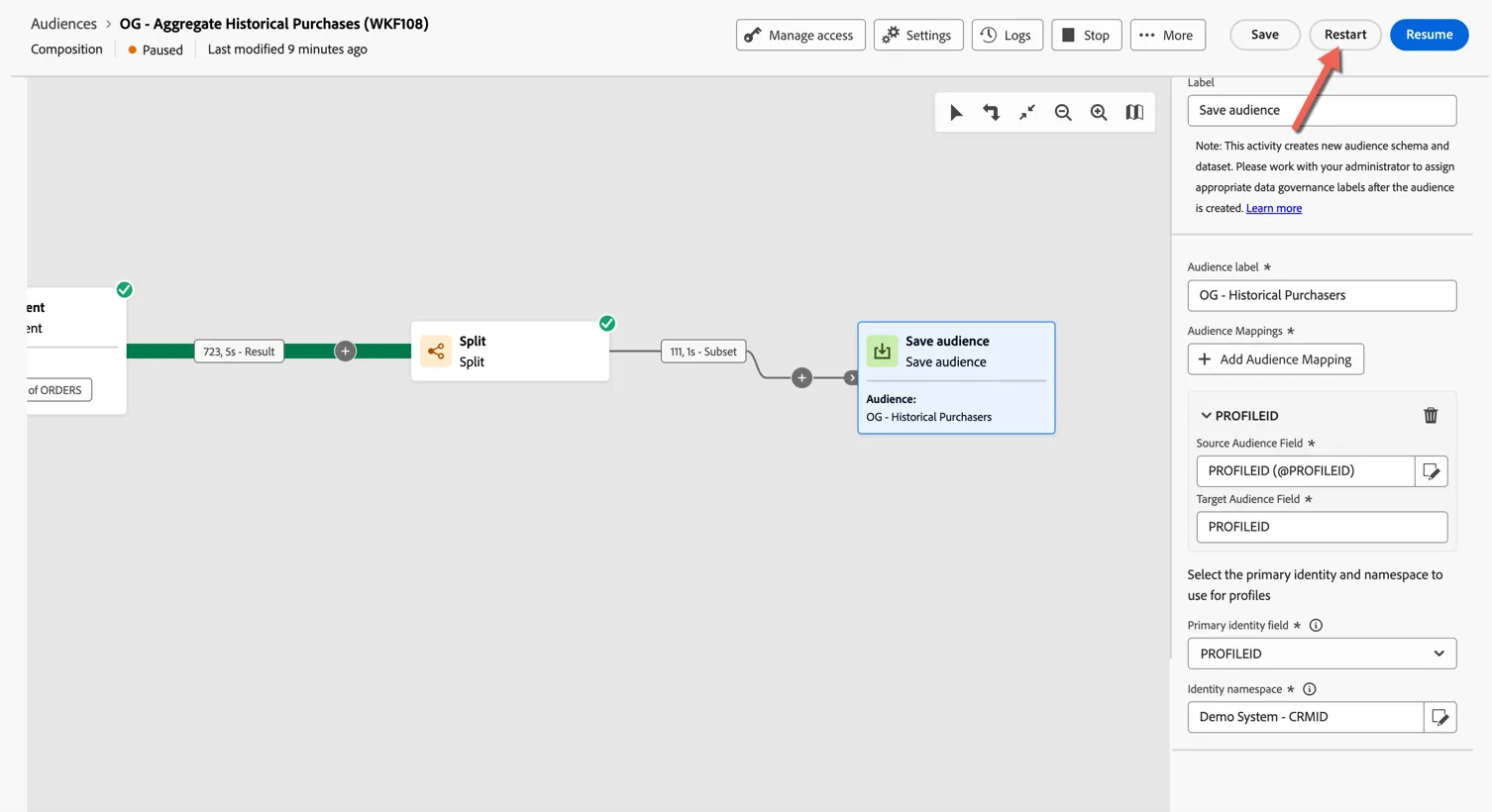Click the Audience label input field
The width and height of the screenshot is (1492, 812).
(x=1322, y=295)
